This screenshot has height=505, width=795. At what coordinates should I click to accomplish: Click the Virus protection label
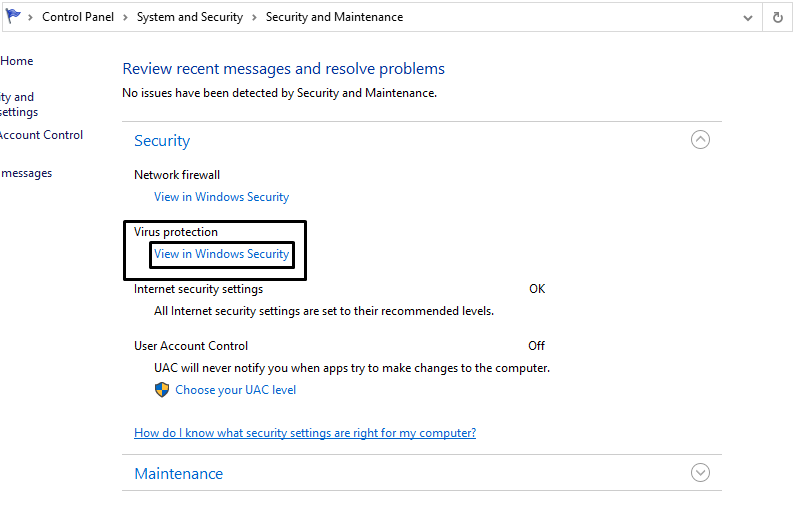pos(176,232)
